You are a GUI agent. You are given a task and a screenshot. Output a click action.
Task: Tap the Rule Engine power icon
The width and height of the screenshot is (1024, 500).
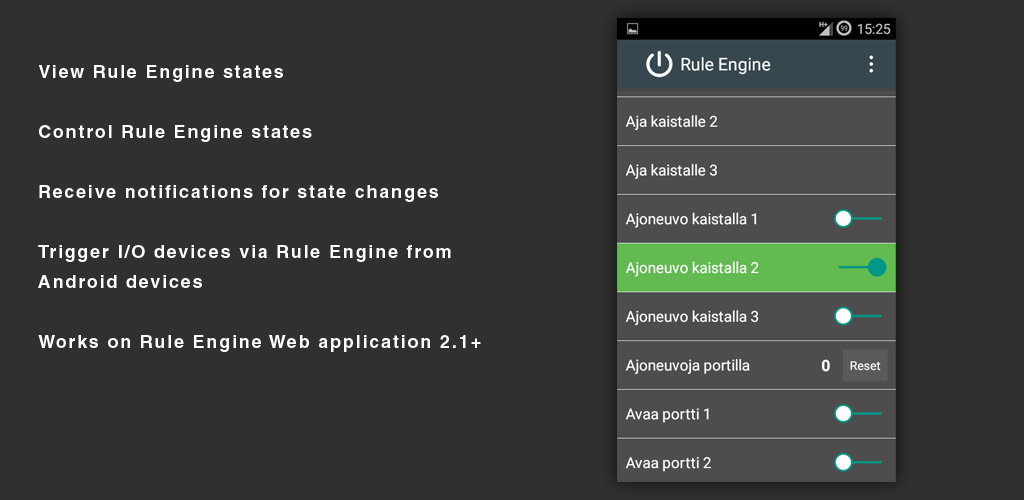pos(659,64)
